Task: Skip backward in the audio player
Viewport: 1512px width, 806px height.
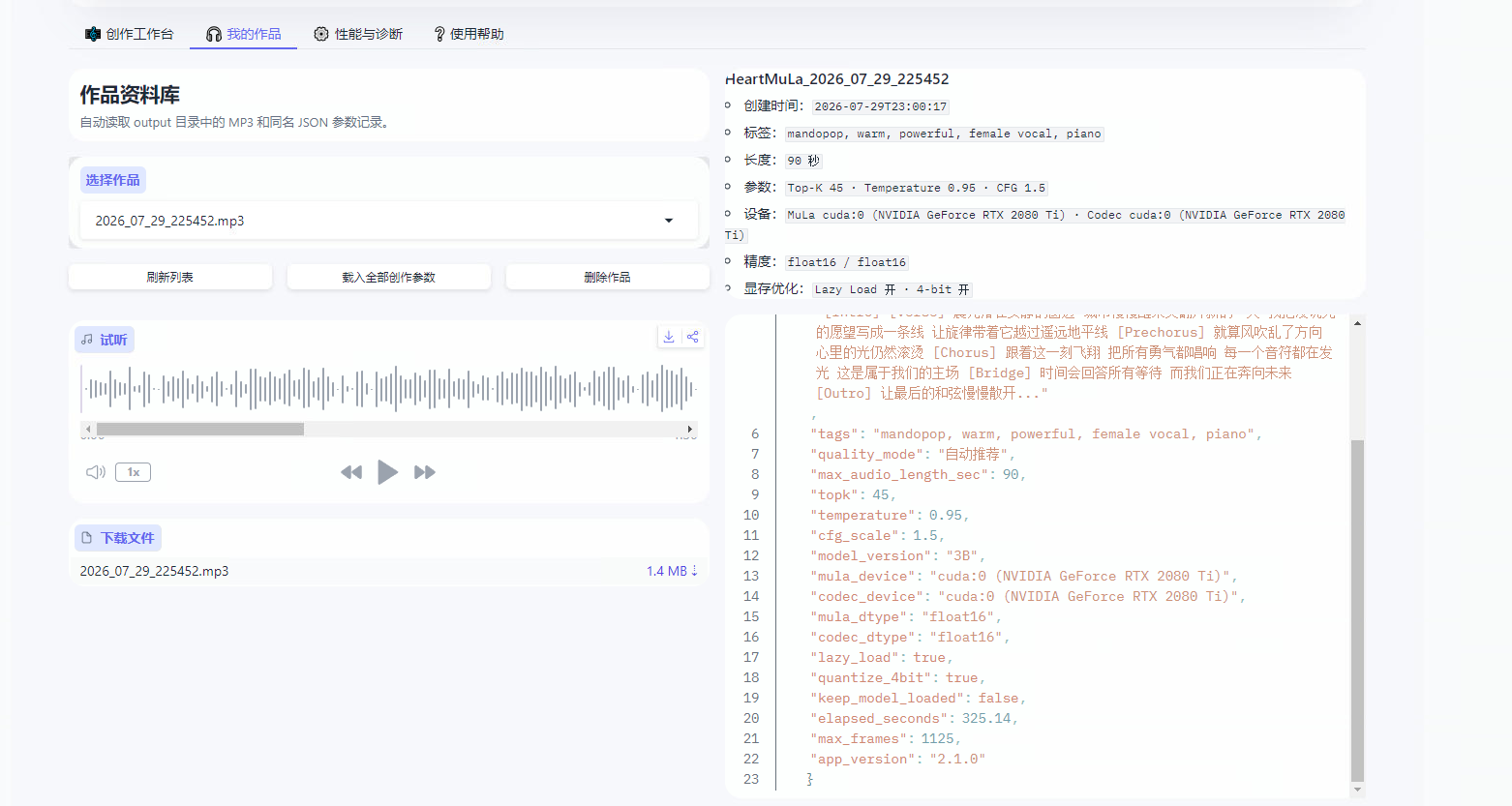Action: coord(351,472)
